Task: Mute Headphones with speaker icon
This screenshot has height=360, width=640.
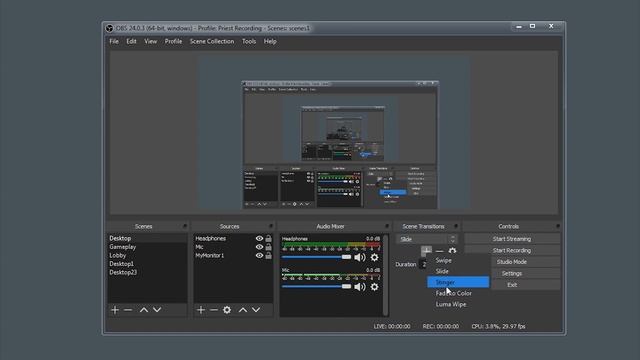Action: (360, 257)
